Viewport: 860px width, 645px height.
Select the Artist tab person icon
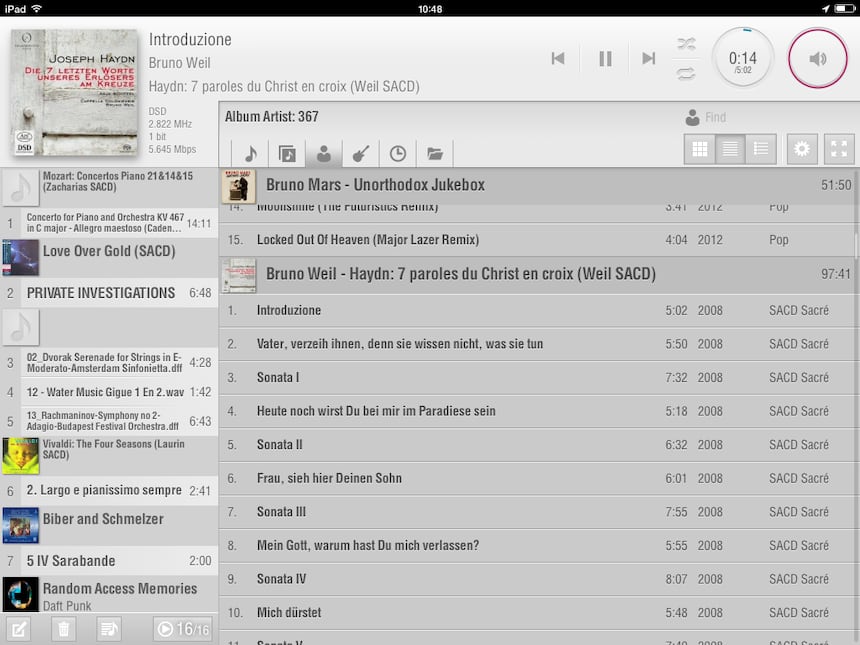pyautogui.click(x=324, y=154)
